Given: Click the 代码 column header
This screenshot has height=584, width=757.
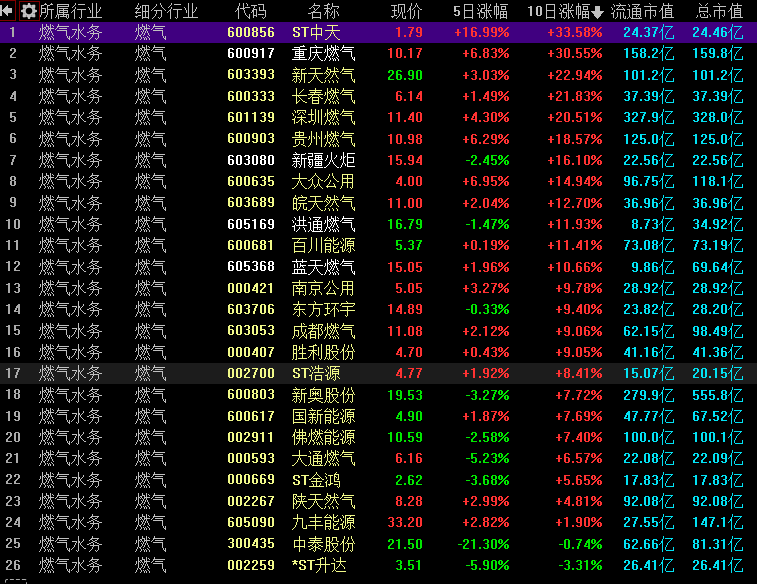Looking at the screenshot, I should tap(250, 11).
